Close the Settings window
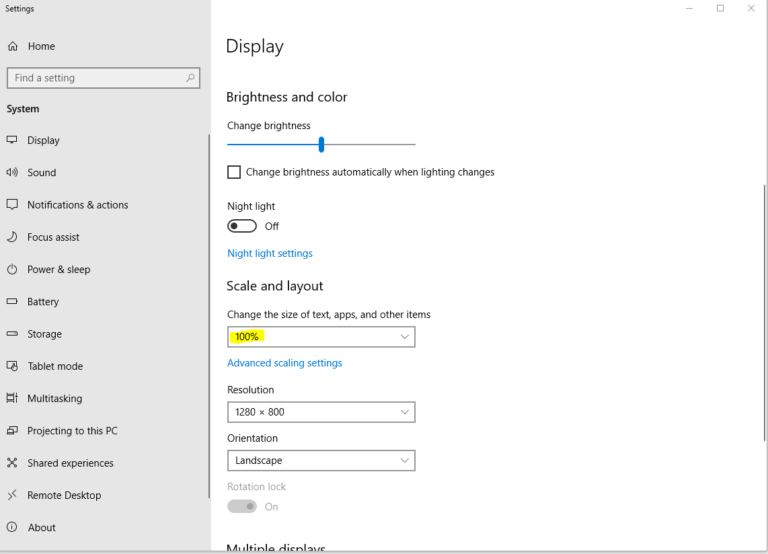This screenshot has width=768, height=554. click(x=751, y=8)
